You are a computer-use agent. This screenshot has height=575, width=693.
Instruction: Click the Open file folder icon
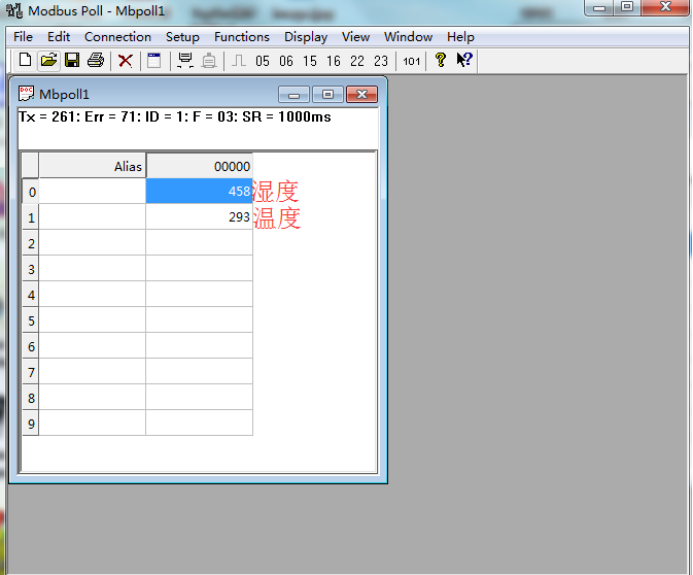click(48, 61)
